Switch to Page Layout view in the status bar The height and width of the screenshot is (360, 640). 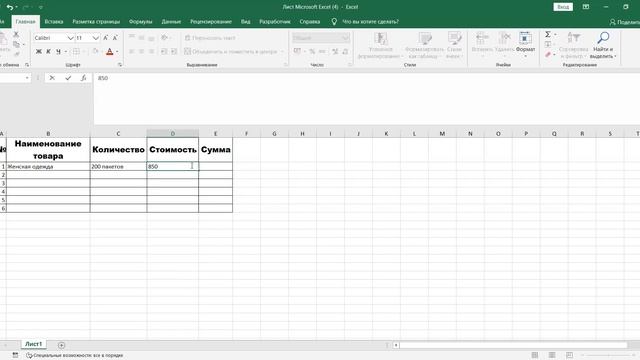(552, 356)
